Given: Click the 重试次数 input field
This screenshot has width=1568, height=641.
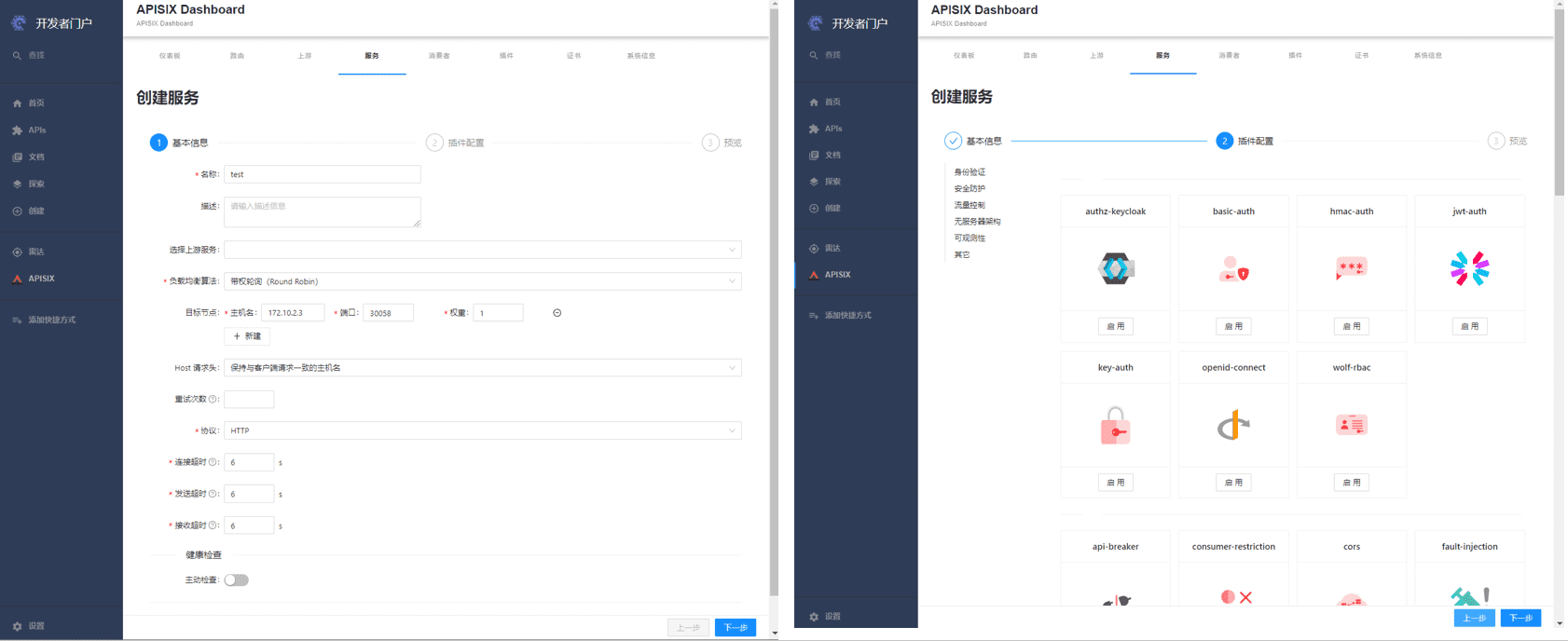Looking at the screenshot, I should [x=249, y=400].
